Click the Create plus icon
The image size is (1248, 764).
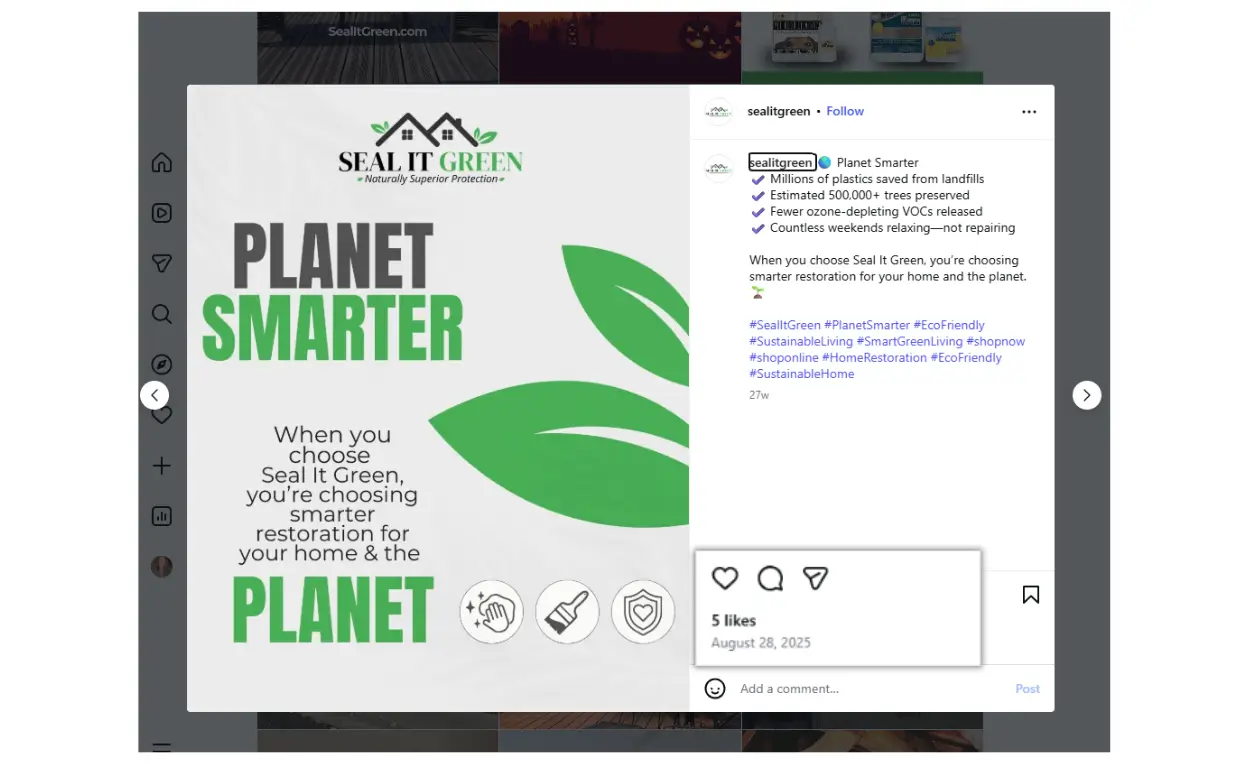162,466
